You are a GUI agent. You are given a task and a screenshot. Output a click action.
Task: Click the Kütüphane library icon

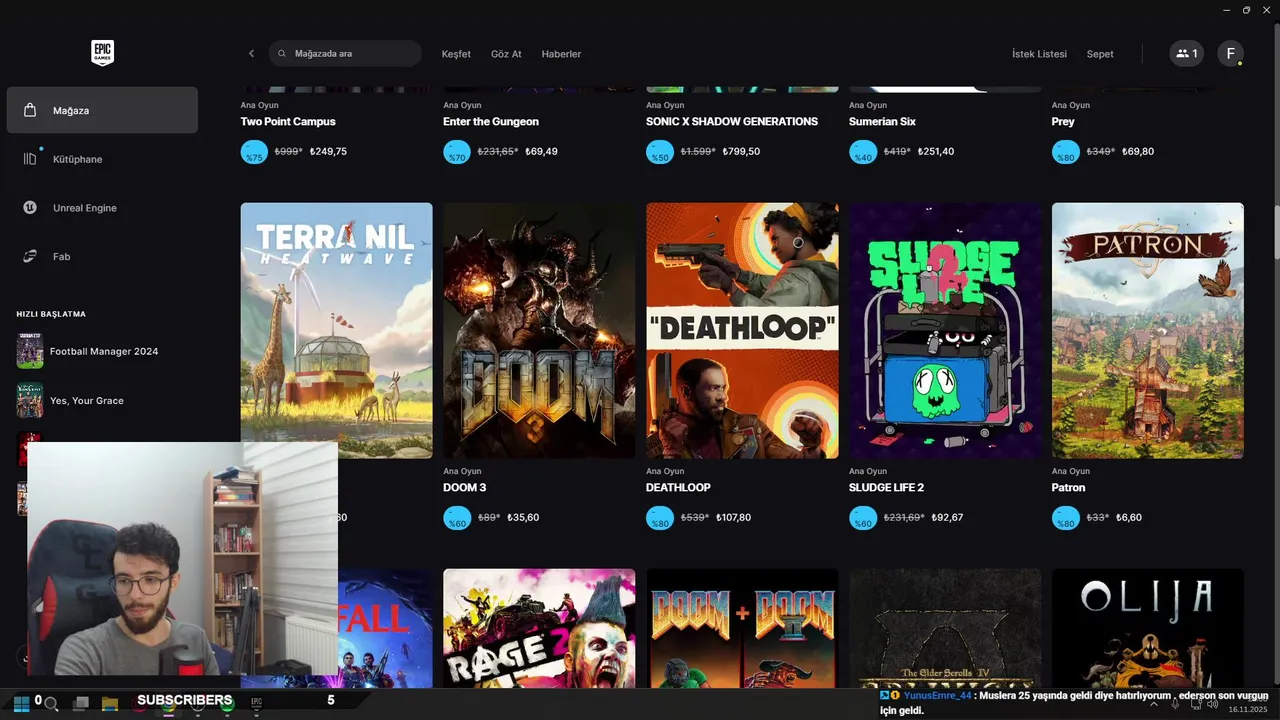coord(30,159)
